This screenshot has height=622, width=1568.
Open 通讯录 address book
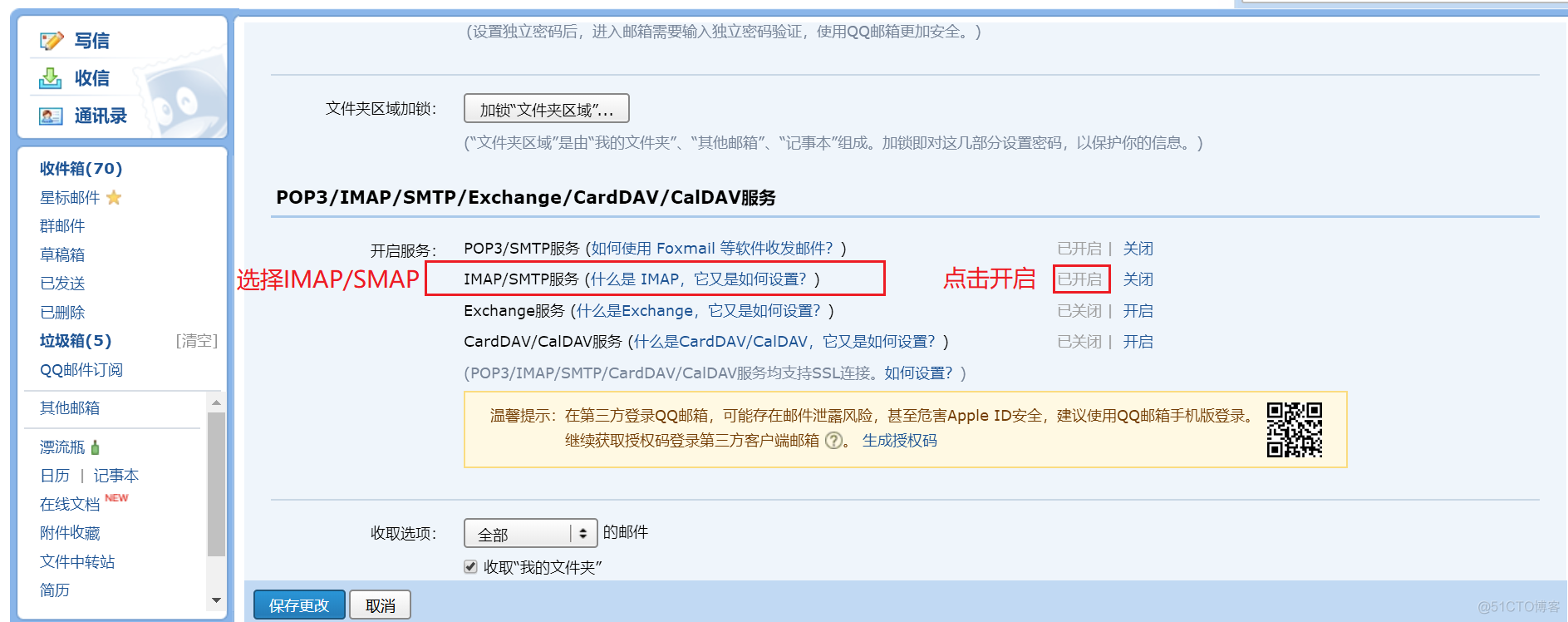(x=101, y=116)
